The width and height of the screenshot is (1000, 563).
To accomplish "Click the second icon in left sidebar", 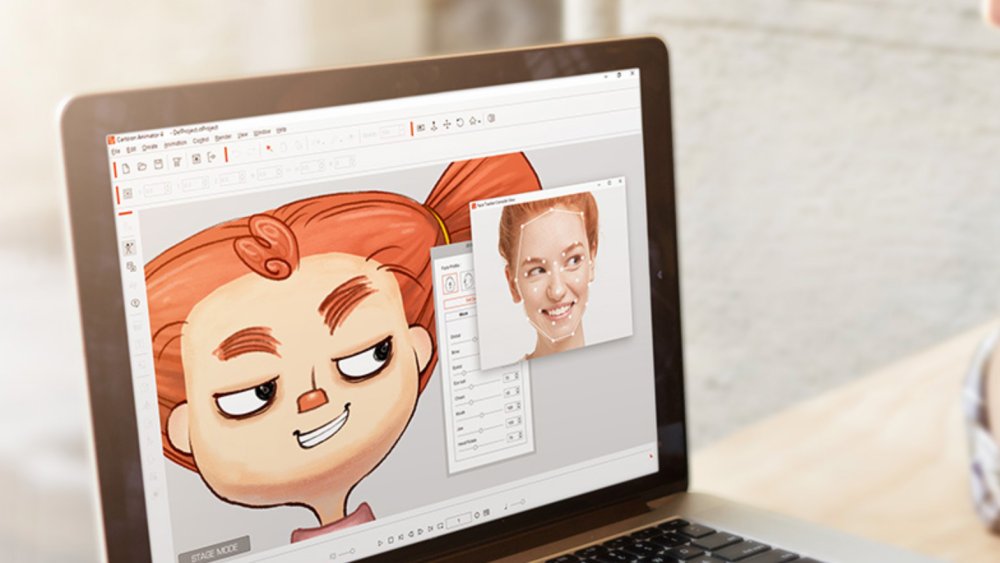I will click(131, 267).
